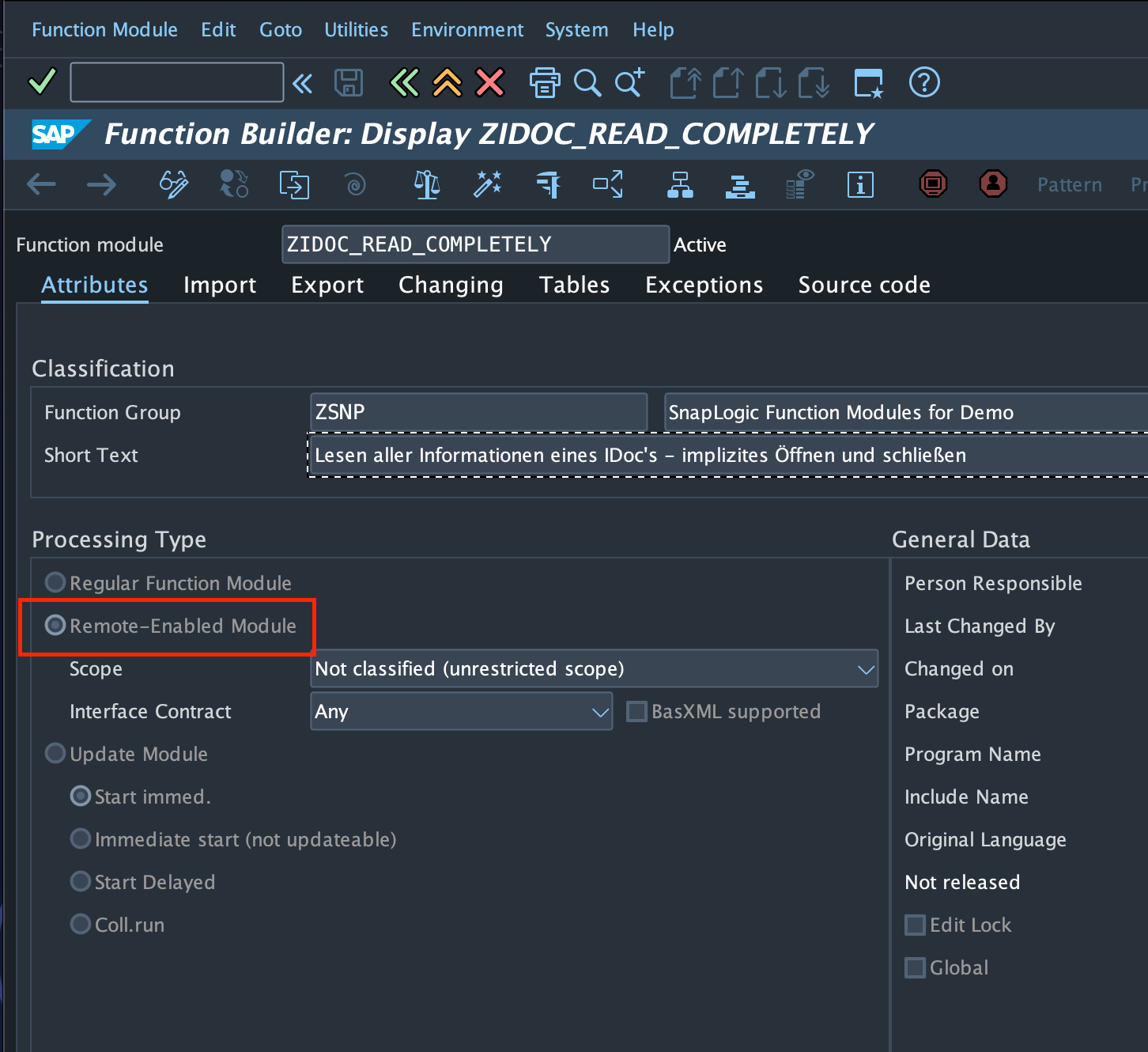Click the Pattern button
Image resolution: width=1148 pixels, height=1052 pixels.
tap(1069, 184)
